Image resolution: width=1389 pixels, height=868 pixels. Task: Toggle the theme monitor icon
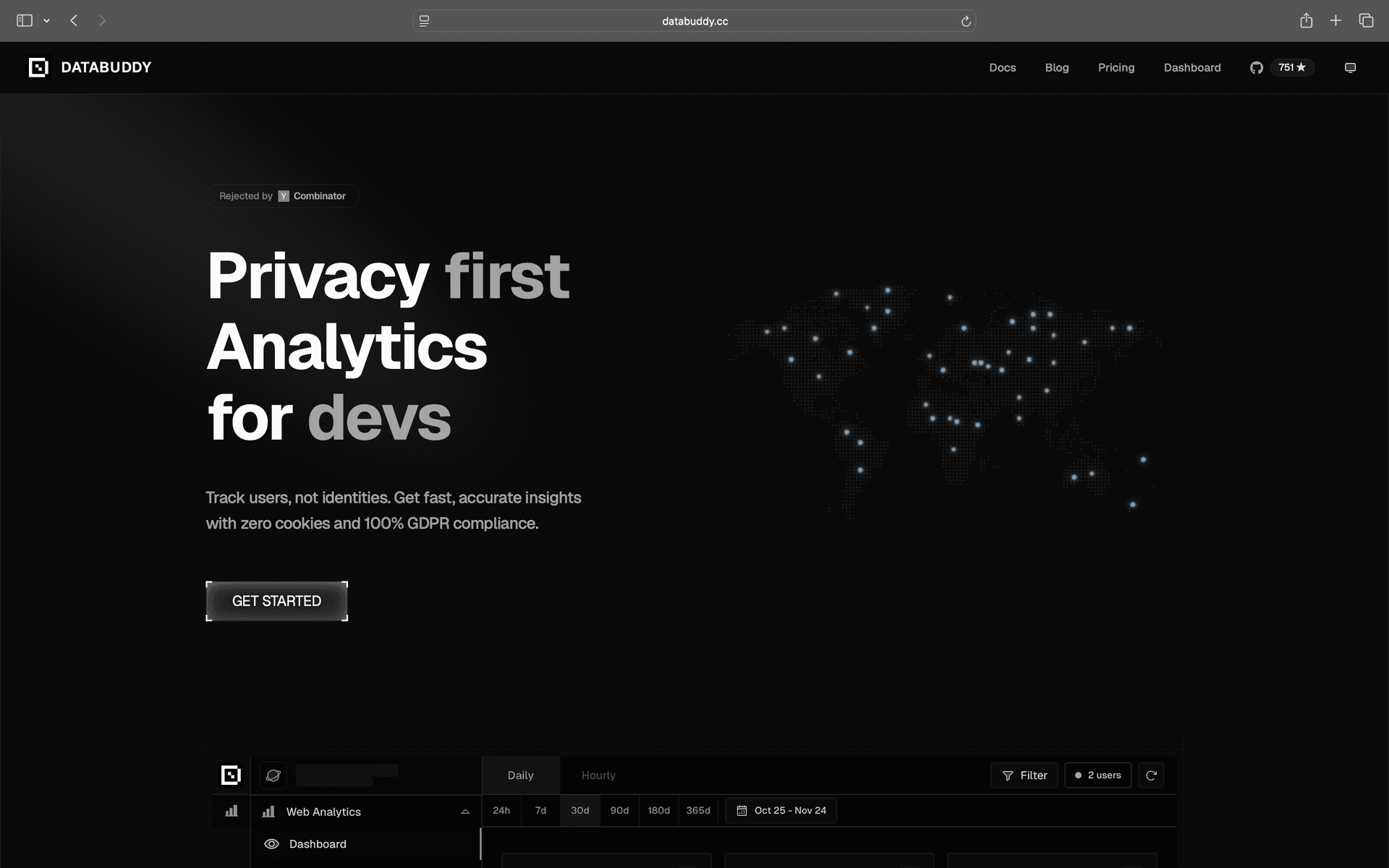tap(1350, 67)
